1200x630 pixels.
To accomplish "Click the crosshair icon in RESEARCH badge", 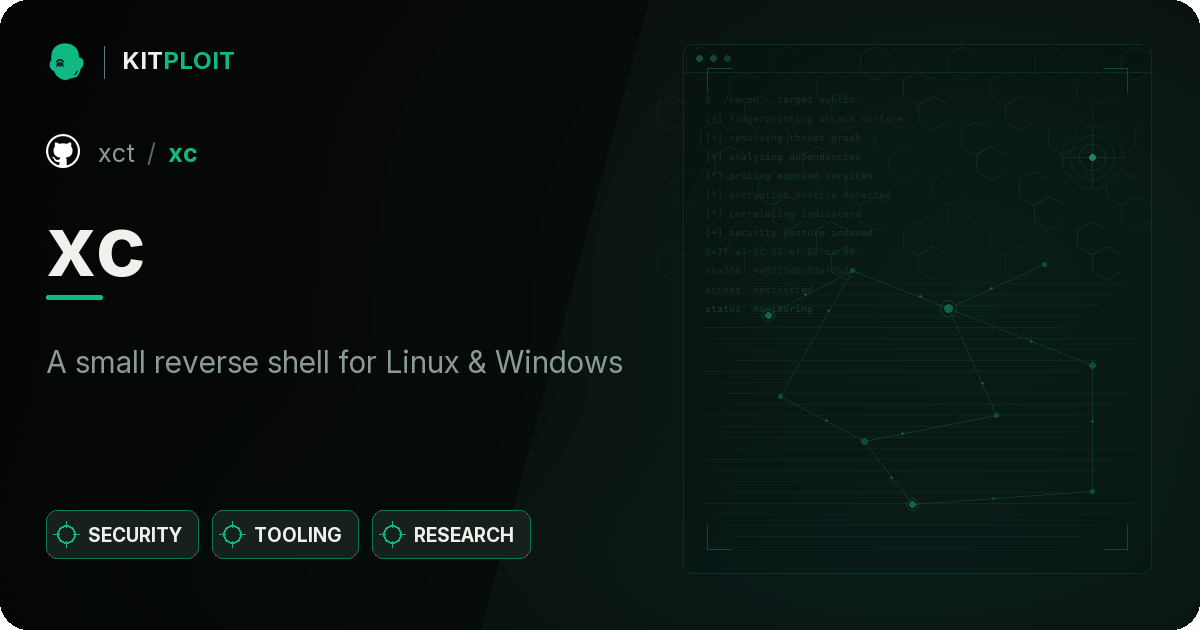I will (393, 535).
